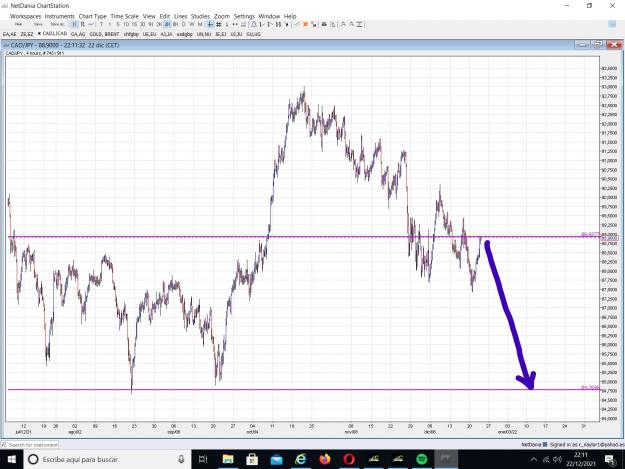Select the line chart type icon
Image resolution: width=625 pixels, height=469 pixels.
(91, 24)
